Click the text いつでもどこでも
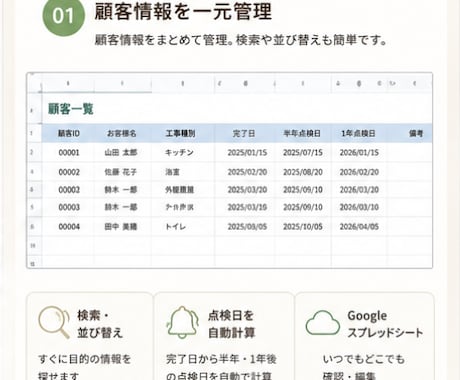This screenshot has width=460, height=380. (x=364, y=359)
